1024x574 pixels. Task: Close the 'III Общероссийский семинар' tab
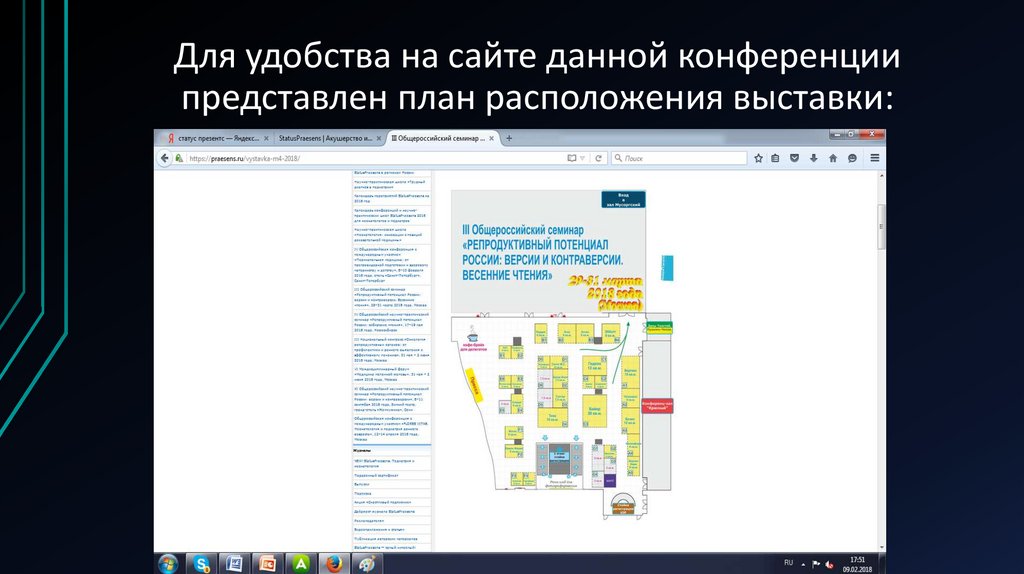pyautogui.click(x=492, y=138)
